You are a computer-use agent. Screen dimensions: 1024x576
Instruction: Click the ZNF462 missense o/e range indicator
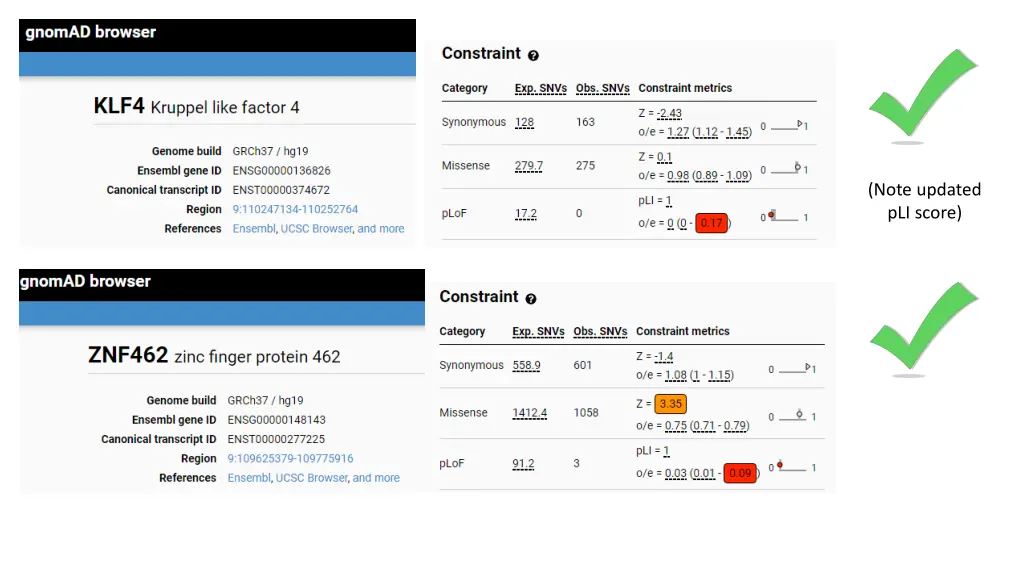click(792, 416)
